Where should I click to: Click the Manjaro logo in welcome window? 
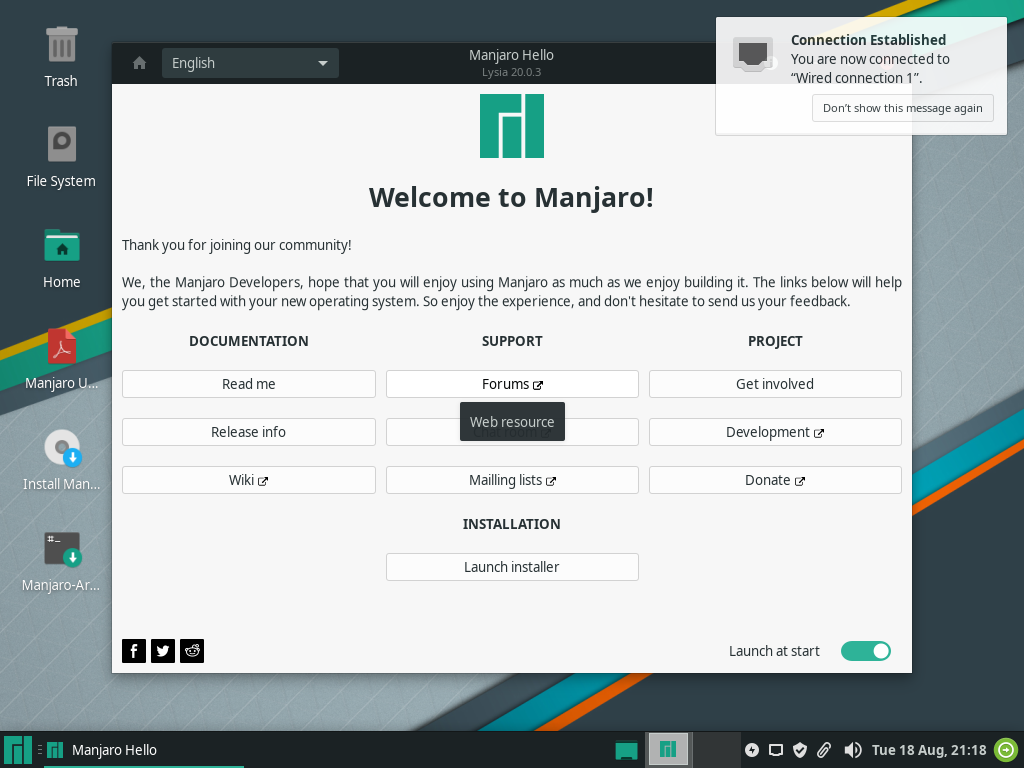512,126
